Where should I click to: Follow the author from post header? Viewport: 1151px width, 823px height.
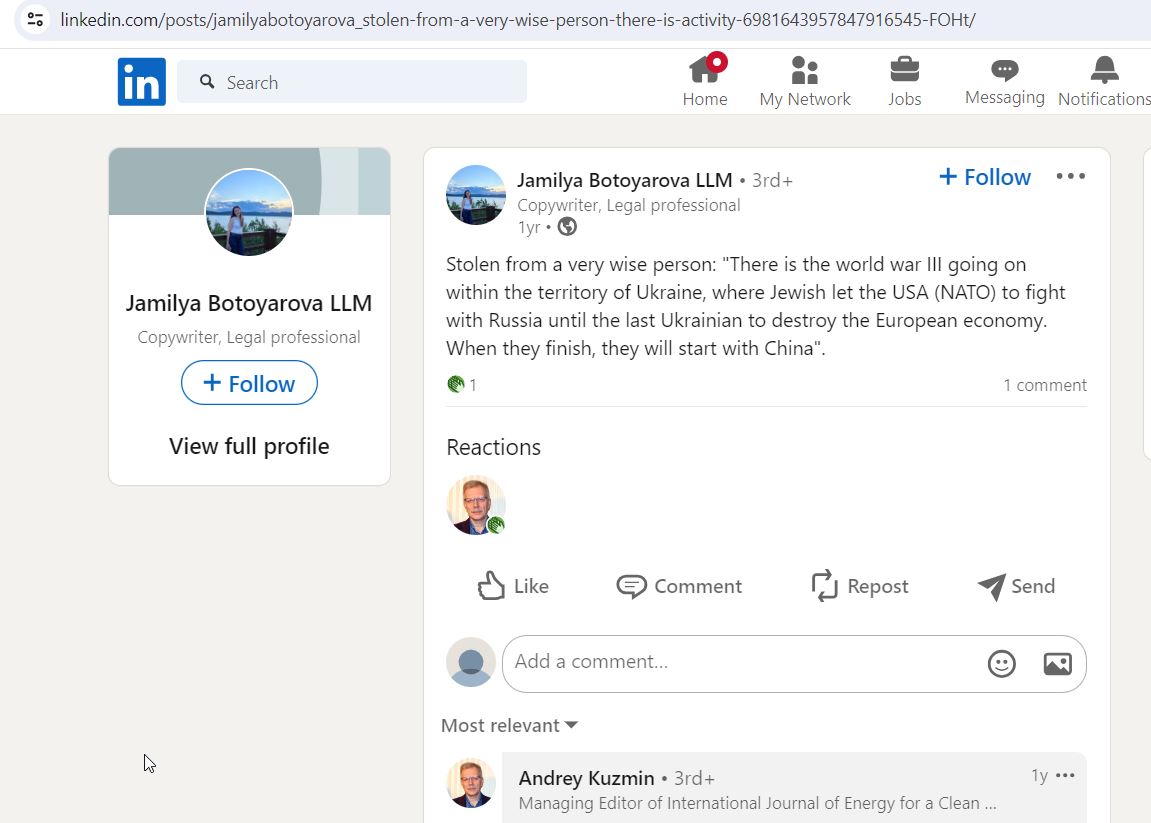point(985,177)
